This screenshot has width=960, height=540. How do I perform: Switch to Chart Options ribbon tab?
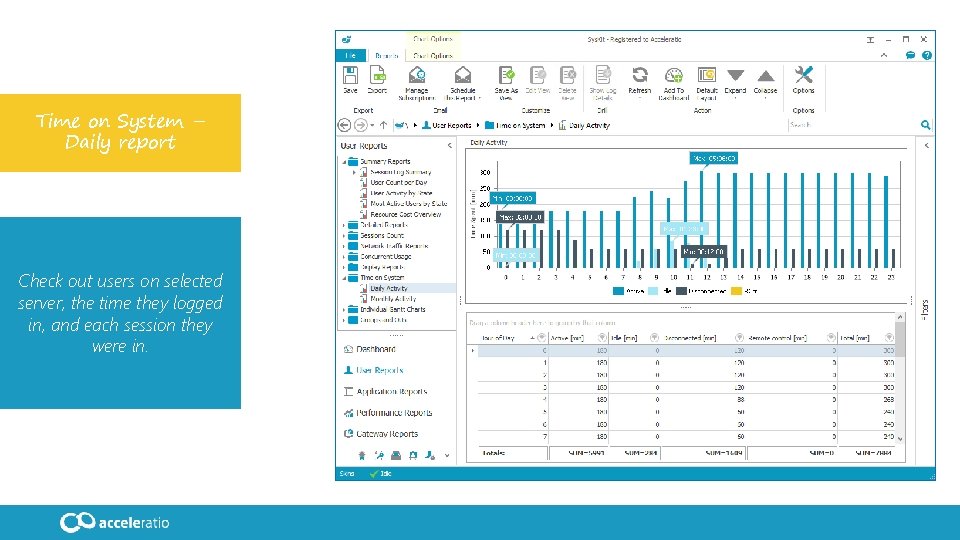coord(433,56)
